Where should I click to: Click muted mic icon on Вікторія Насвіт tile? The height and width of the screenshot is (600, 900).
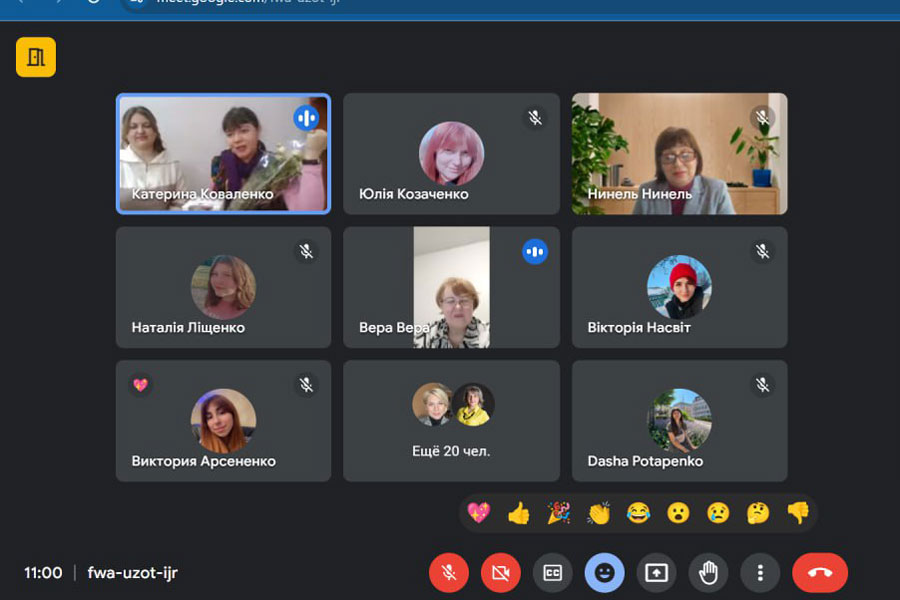[762, 251]
